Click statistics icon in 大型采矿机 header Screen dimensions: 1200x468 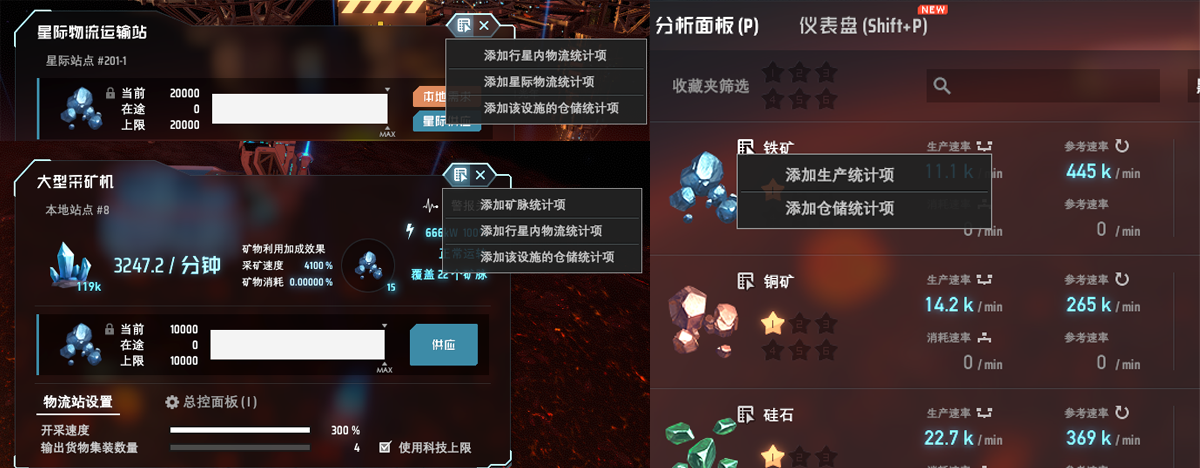coord(460,175)
